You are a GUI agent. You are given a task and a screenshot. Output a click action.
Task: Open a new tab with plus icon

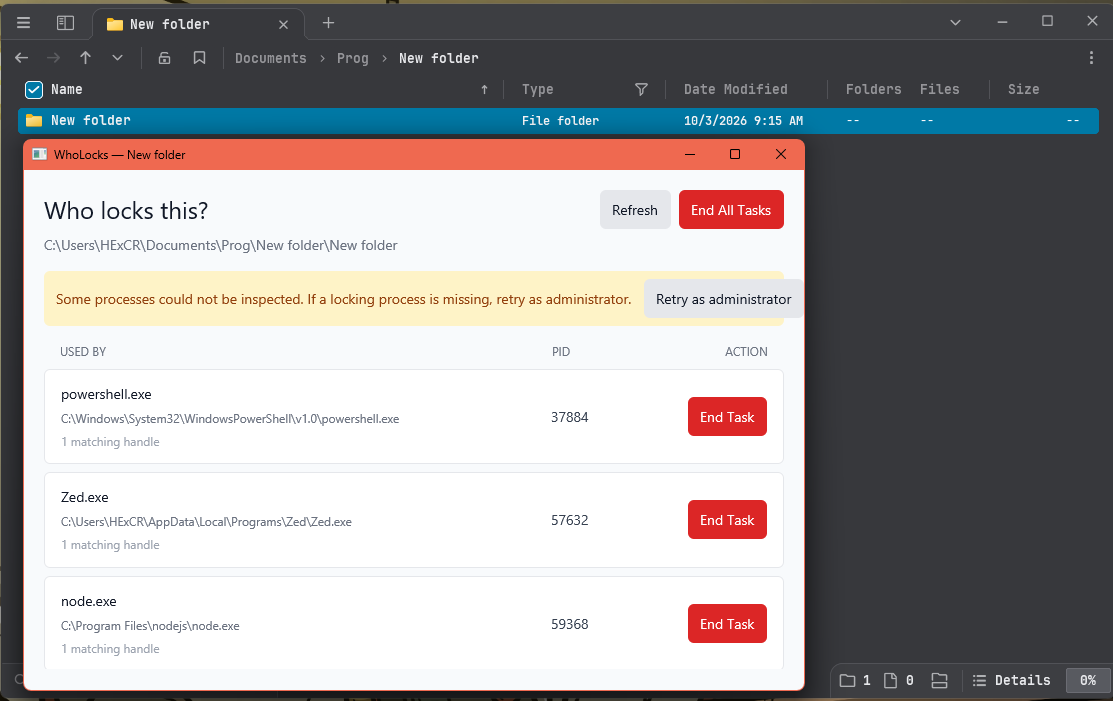click(x=328, y=23)
